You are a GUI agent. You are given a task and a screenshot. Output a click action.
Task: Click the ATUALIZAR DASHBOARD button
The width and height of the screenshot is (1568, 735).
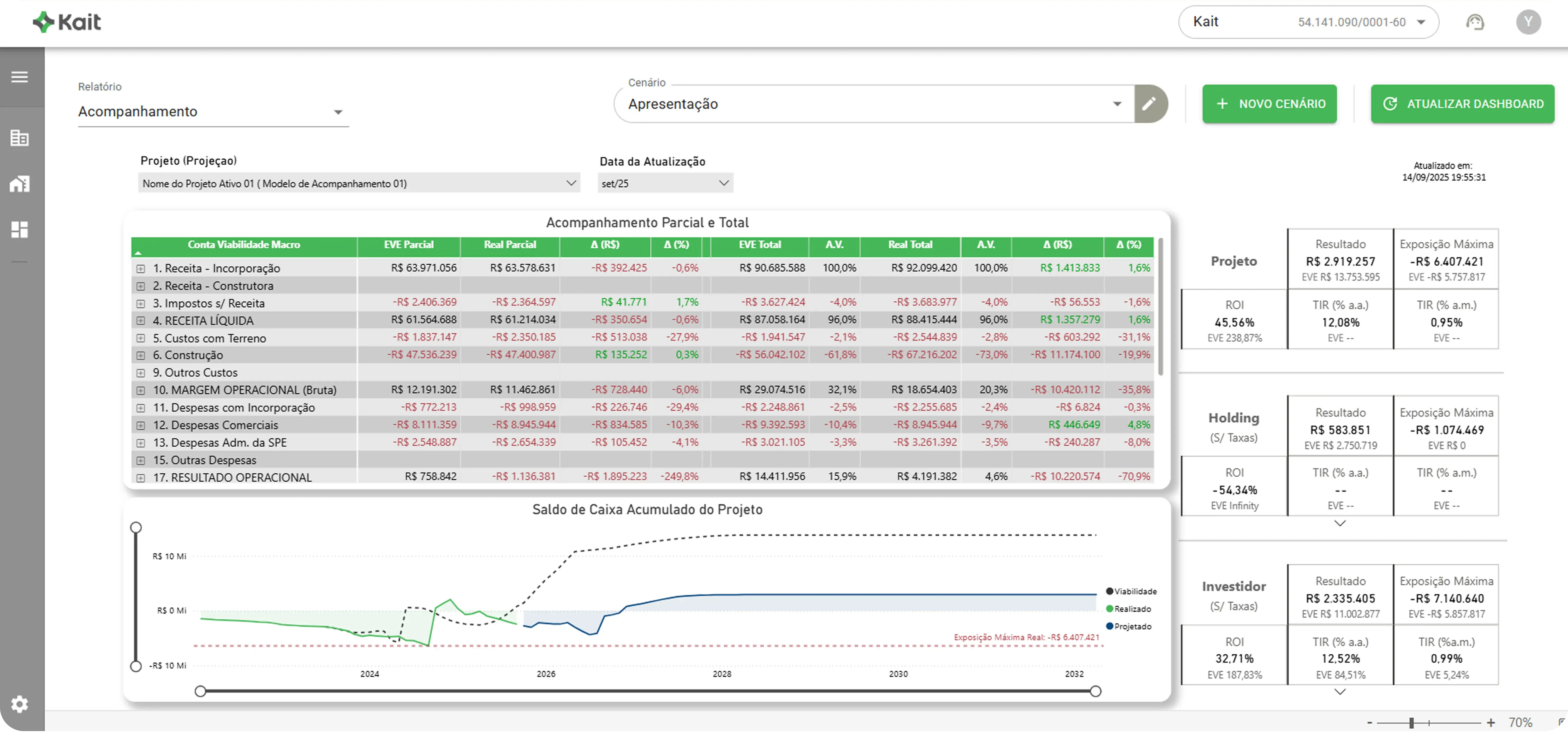coord(1462,104)
